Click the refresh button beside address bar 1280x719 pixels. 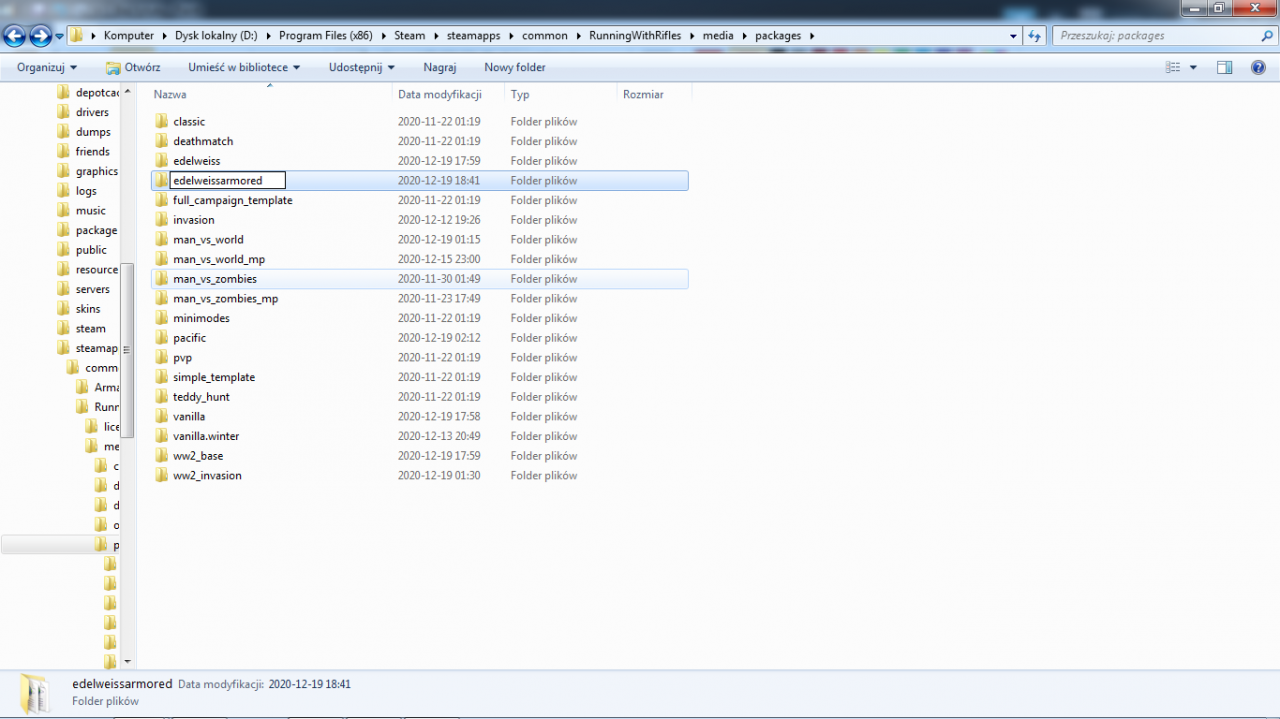(x=1035, y=36)
